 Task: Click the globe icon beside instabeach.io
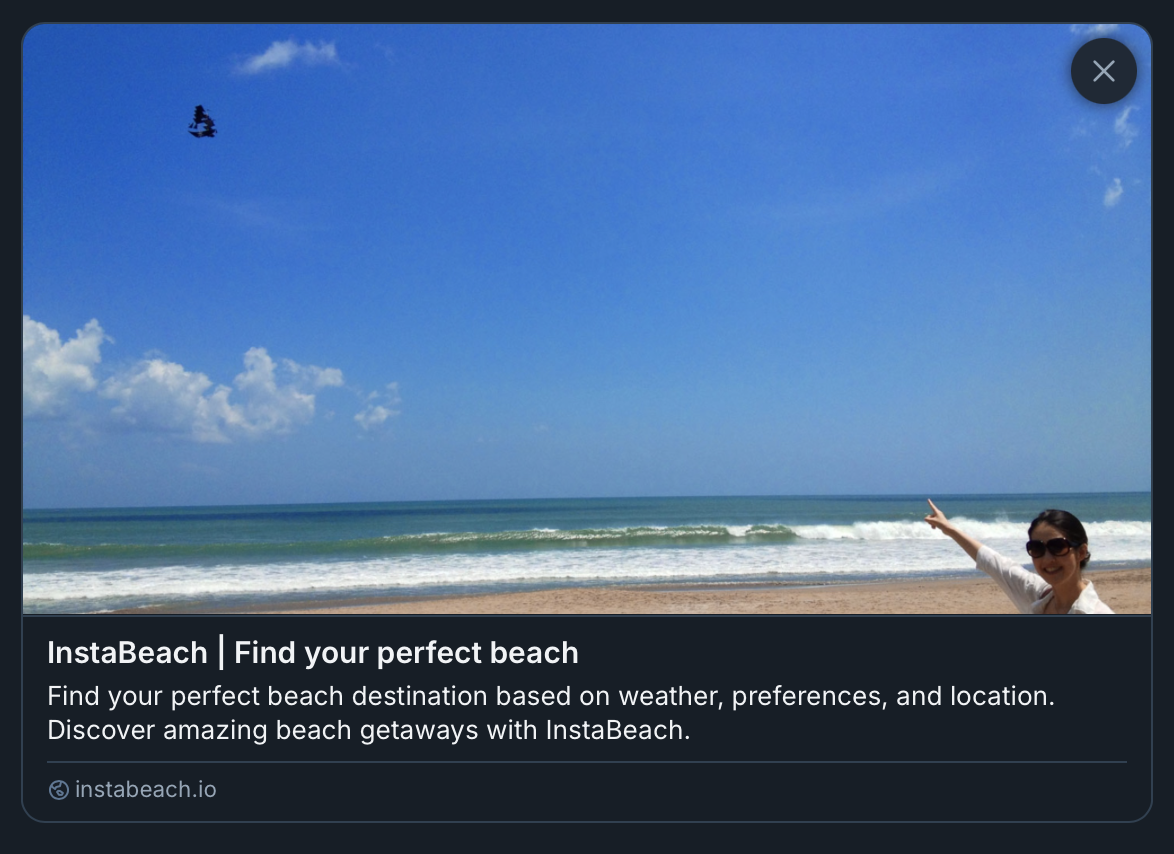[58, 790]
